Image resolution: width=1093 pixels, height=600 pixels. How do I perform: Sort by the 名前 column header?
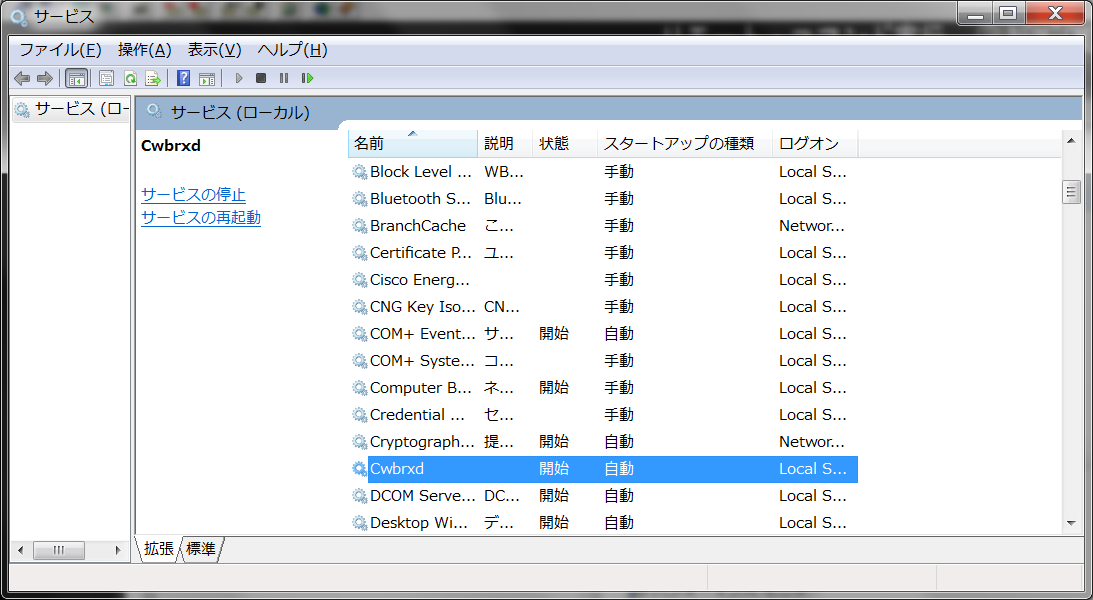[x=412, y=144]
